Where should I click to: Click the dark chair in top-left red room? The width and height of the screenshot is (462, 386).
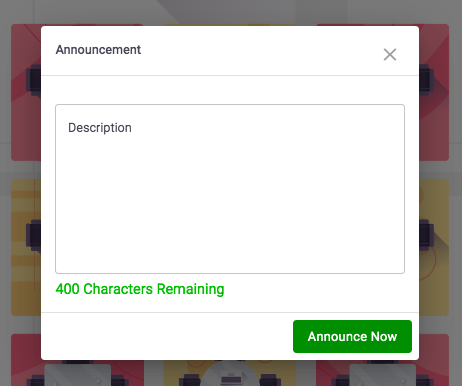point(34,80)
